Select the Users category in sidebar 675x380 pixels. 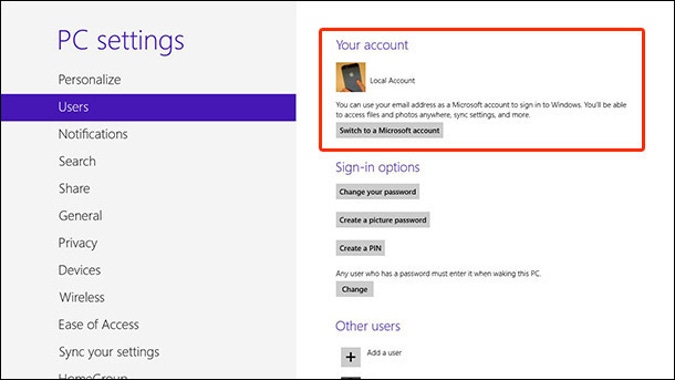[149, 107]
